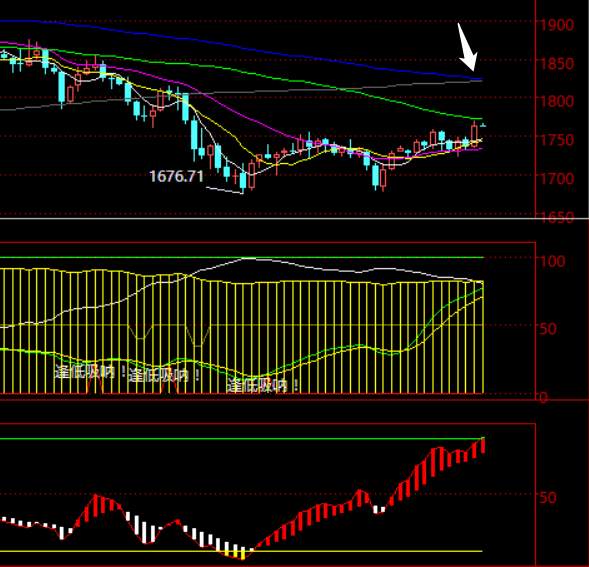Click the 100 level label of middle indicator

click(x=552, y=261)
